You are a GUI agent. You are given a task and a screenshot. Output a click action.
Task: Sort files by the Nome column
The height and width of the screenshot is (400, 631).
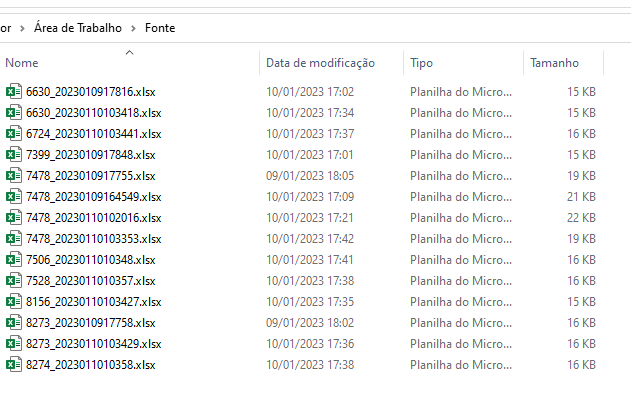(22, 63)
